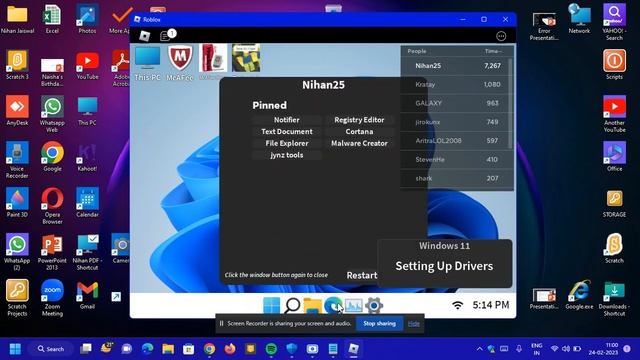Open the Roblox menu logo button
The height and width of the screenshot is (360, 640).
[x=144, y=36]
